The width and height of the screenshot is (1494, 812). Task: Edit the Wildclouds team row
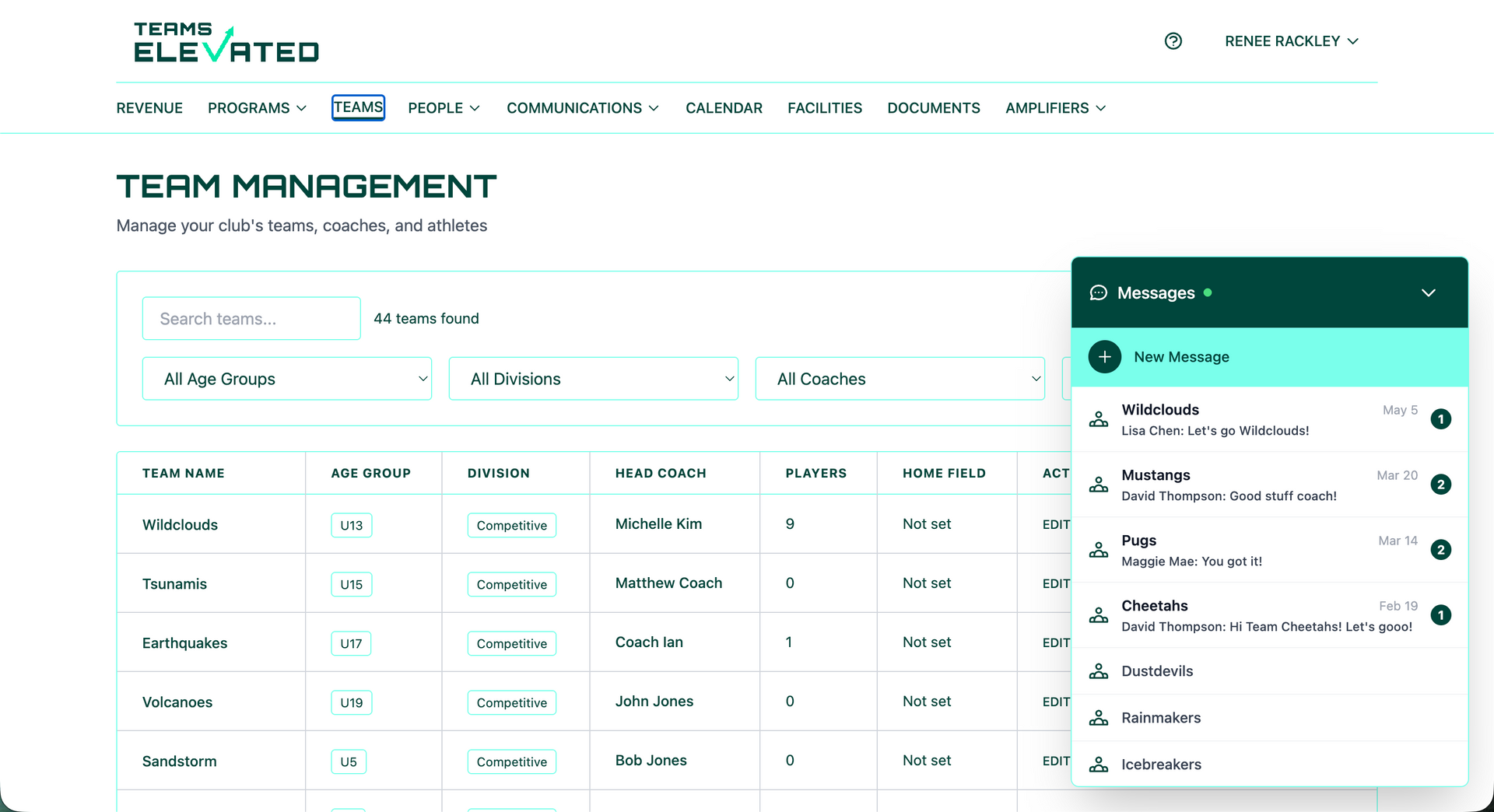click(x=1056, y=525)
